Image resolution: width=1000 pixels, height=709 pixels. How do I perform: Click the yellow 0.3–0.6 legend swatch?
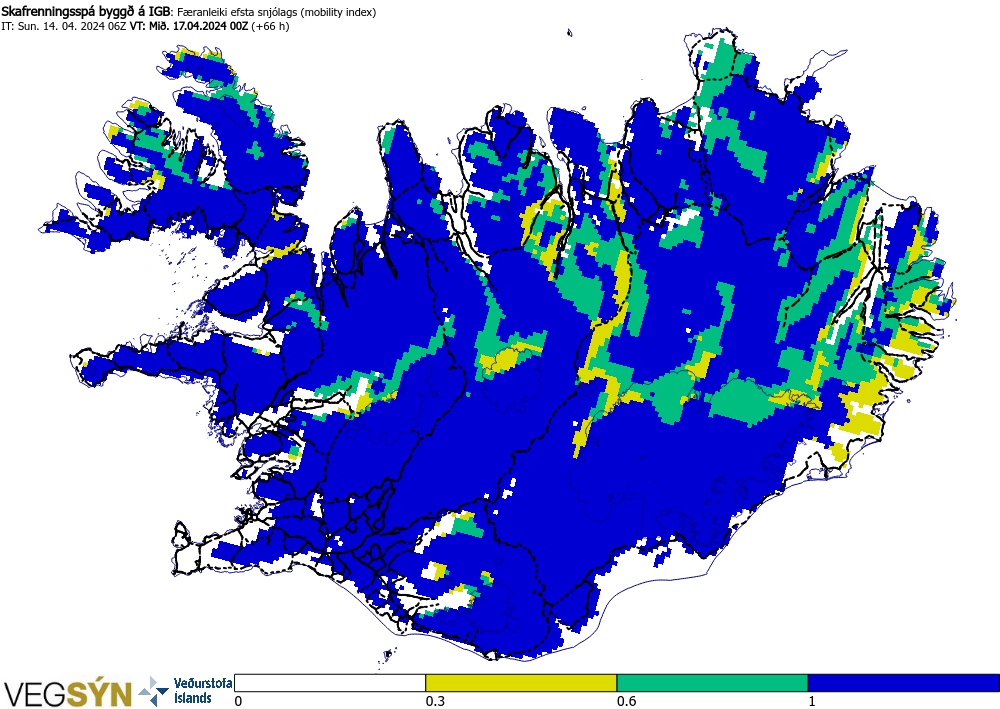(521, 683)
